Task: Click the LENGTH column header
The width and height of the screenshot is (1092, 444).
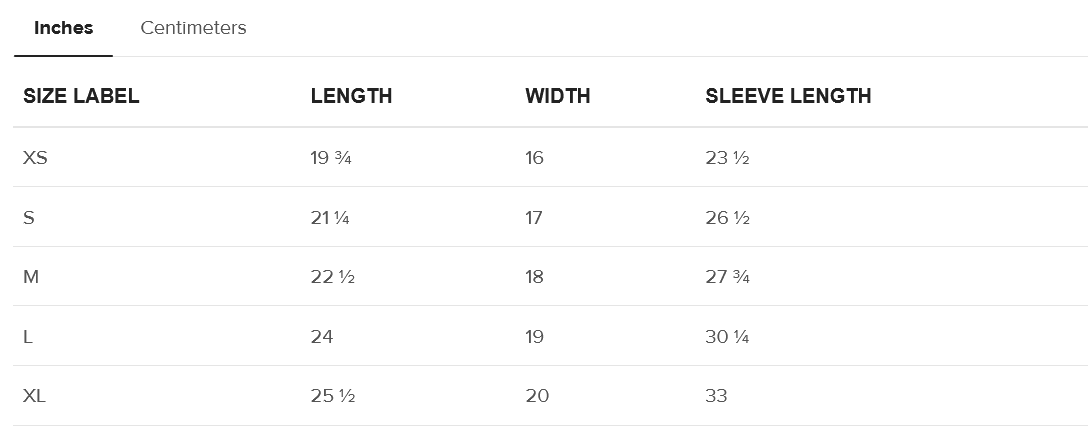Action: coord(351,96)
